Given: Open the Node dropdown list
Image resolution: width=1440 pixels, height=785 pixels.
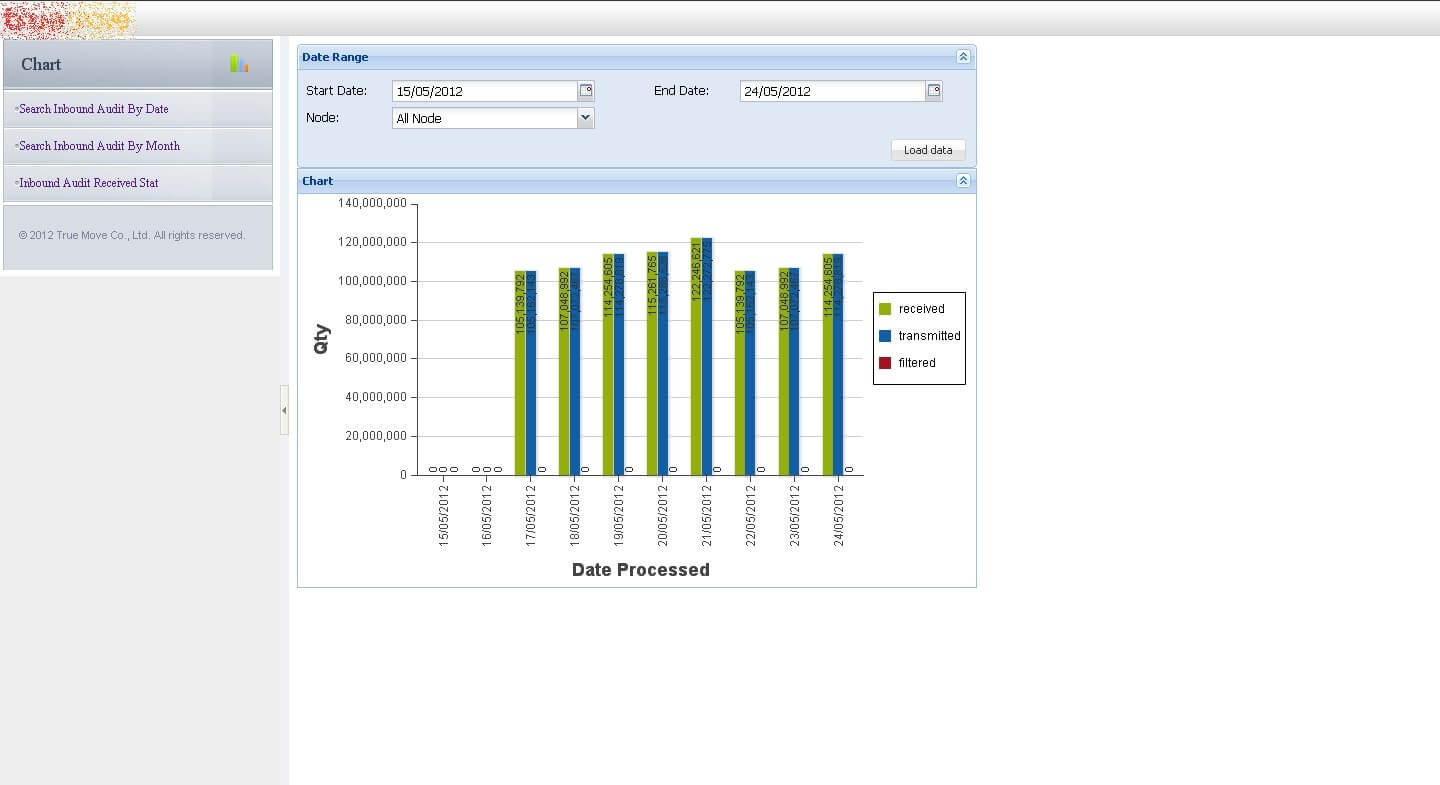Looking at the screenshot, I should [586, 118].
